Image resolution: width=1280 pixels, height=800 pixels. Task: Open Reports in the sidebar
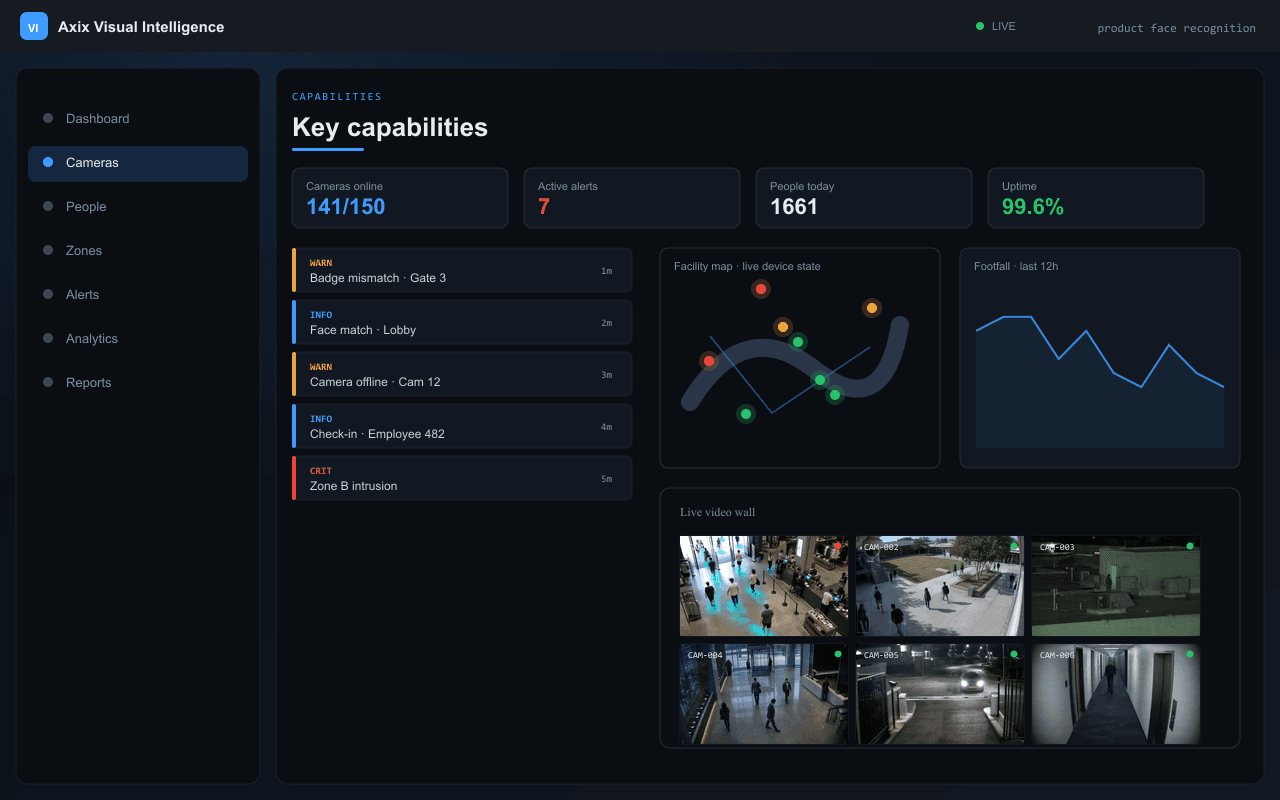coord(138,383)
